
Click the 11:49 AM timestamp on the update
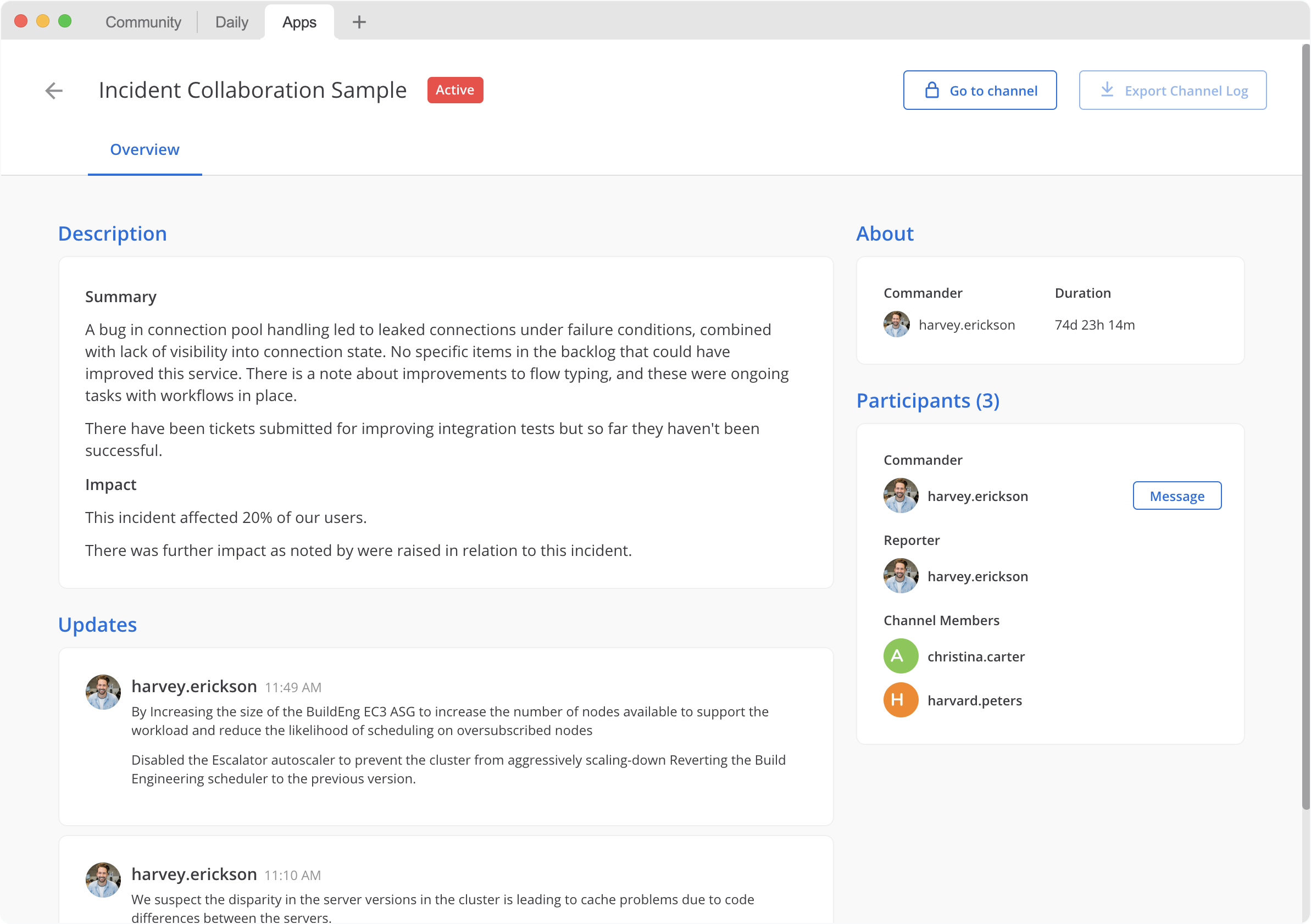tap(292, 687)
